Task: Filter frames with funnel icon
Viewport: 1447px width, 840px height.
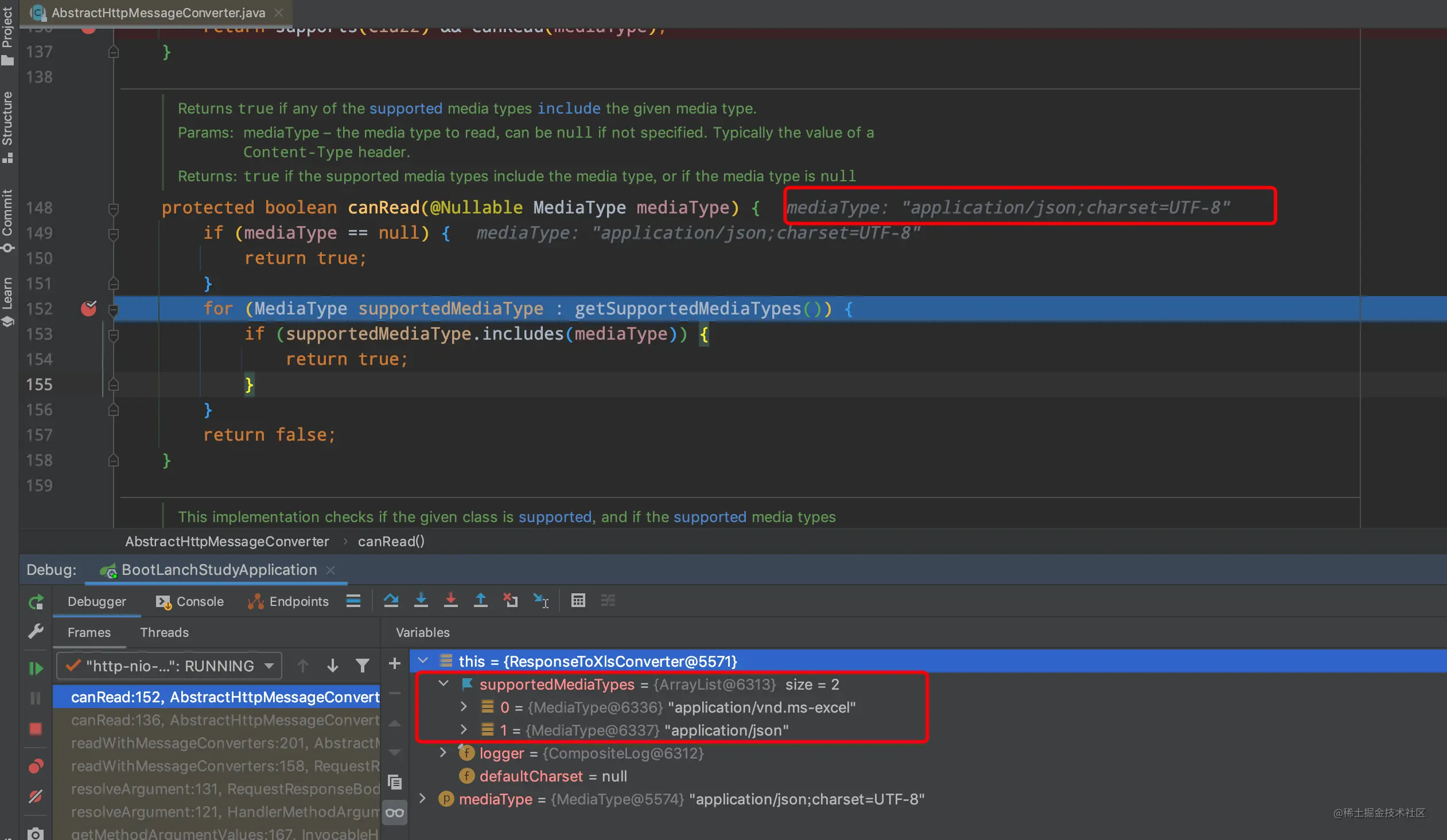Action: point(363,666)
